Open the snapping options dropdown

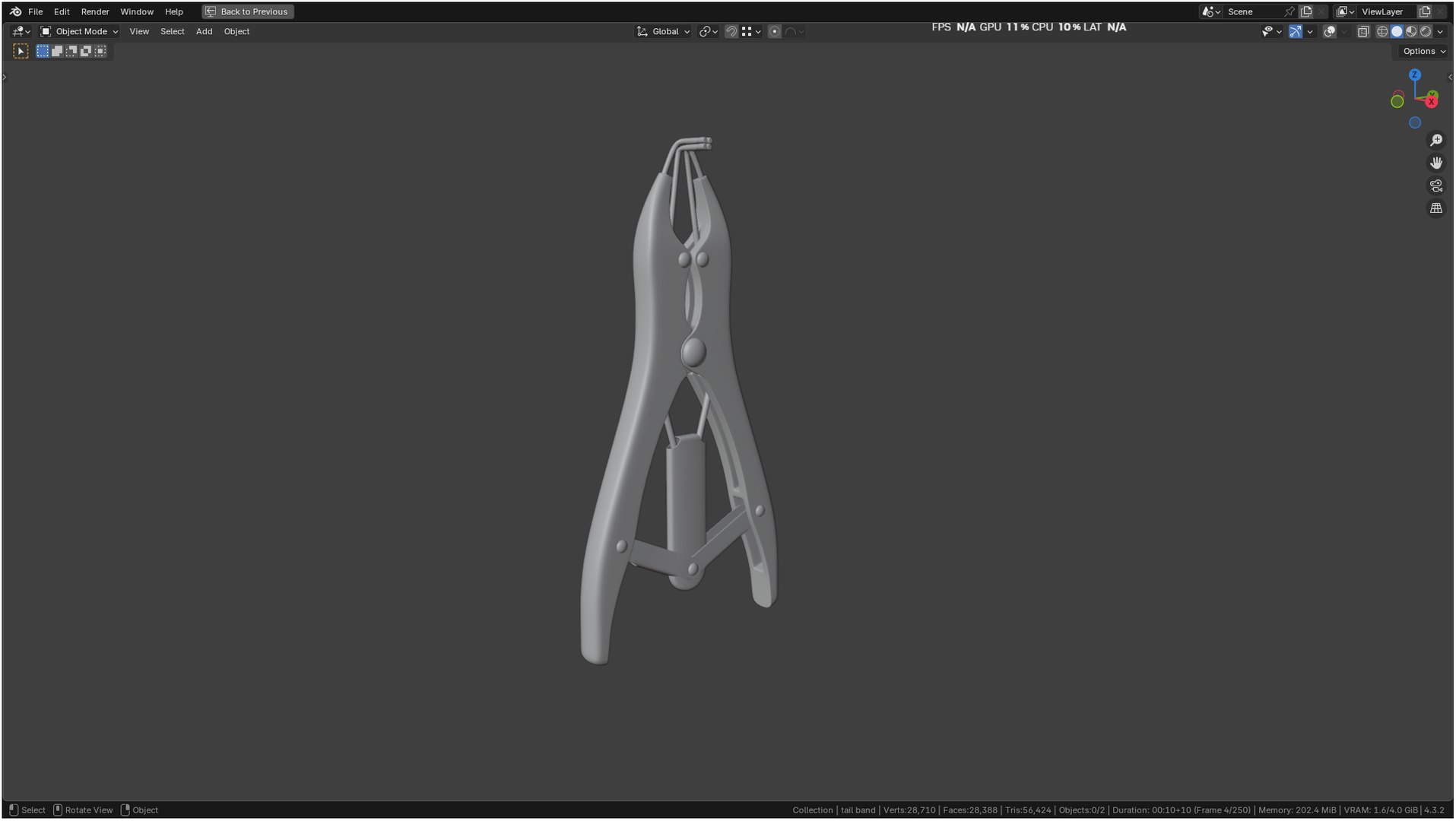[x=751, y=31]
